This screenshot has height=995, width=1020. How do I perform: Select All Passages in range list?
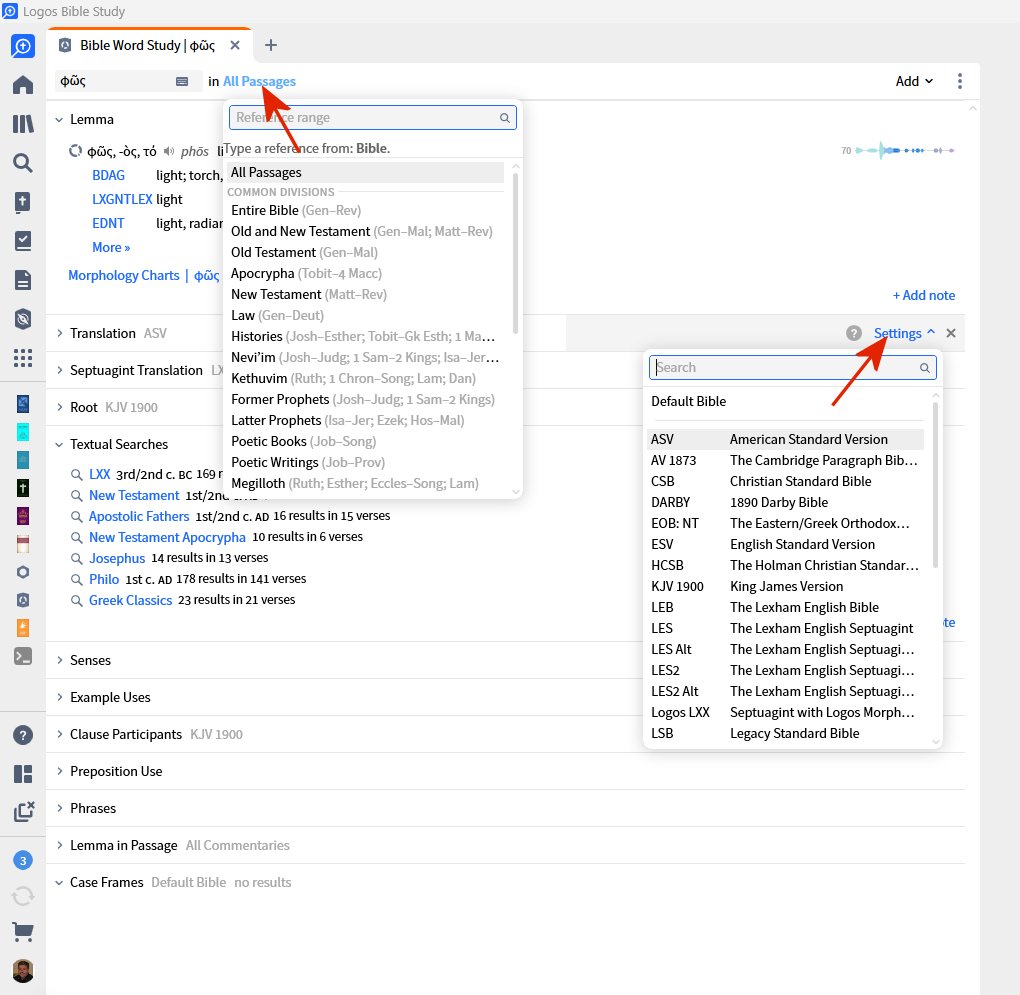point(366,172)
